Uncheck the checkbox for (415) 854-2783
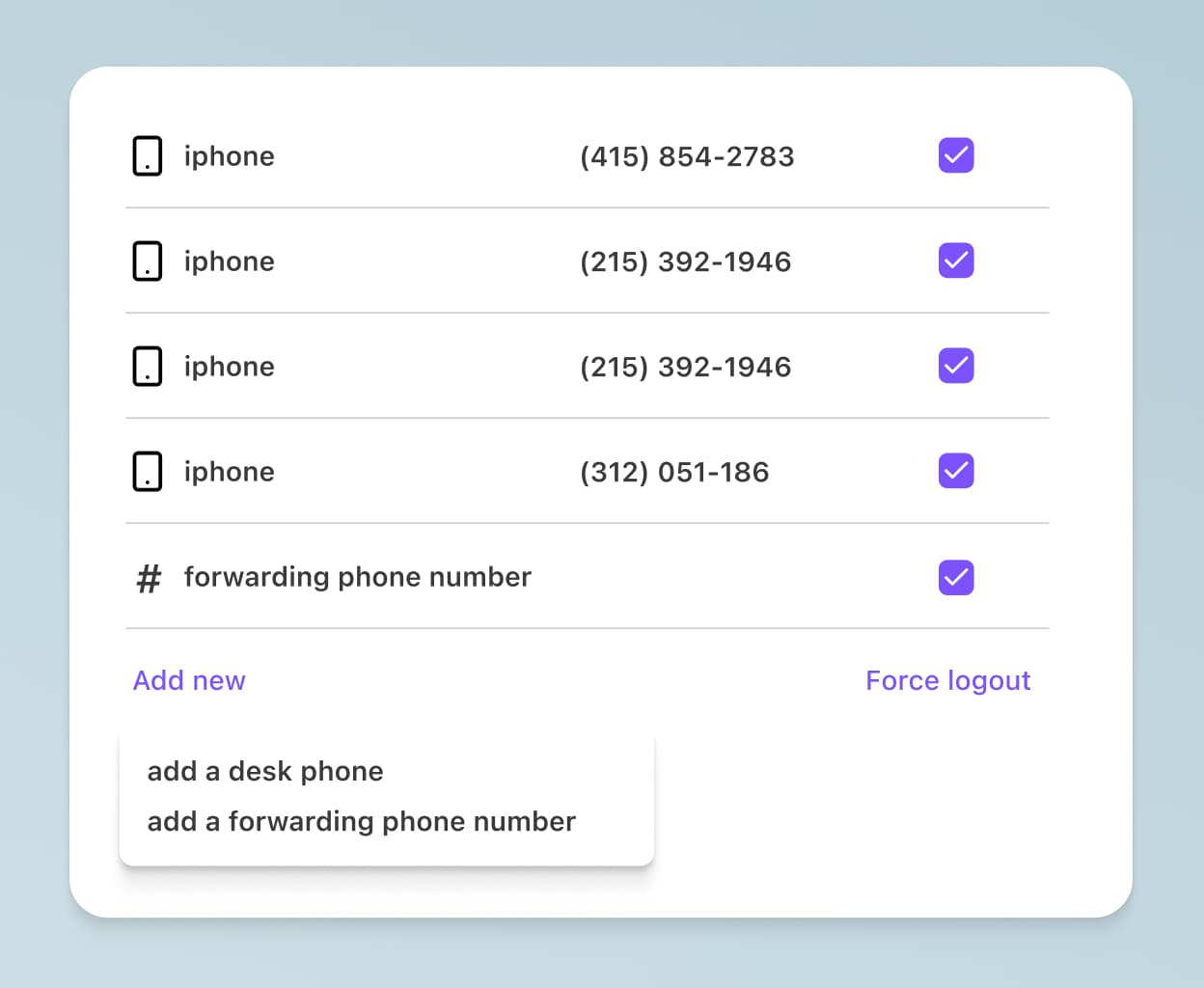The image size is (1204, 988). (x=956, y=155)
